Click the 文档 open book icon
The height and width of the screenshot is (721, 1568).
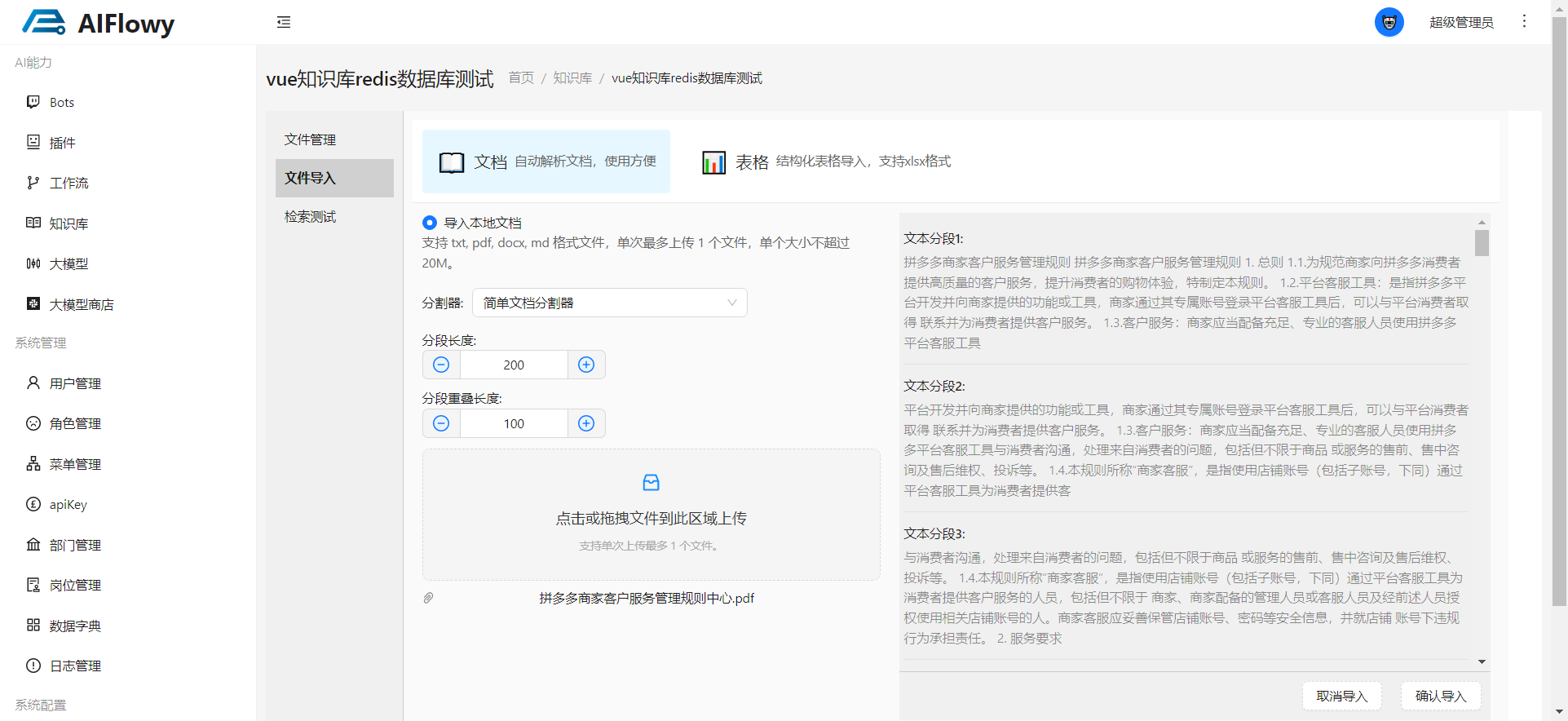[452, 162]
